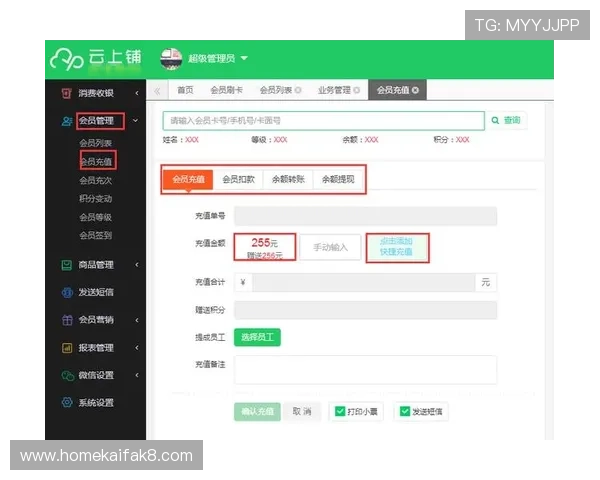This screenshot has width=600, height=480.
Task: Click the 系统设置 gear icon
Action: click(67, 403)
